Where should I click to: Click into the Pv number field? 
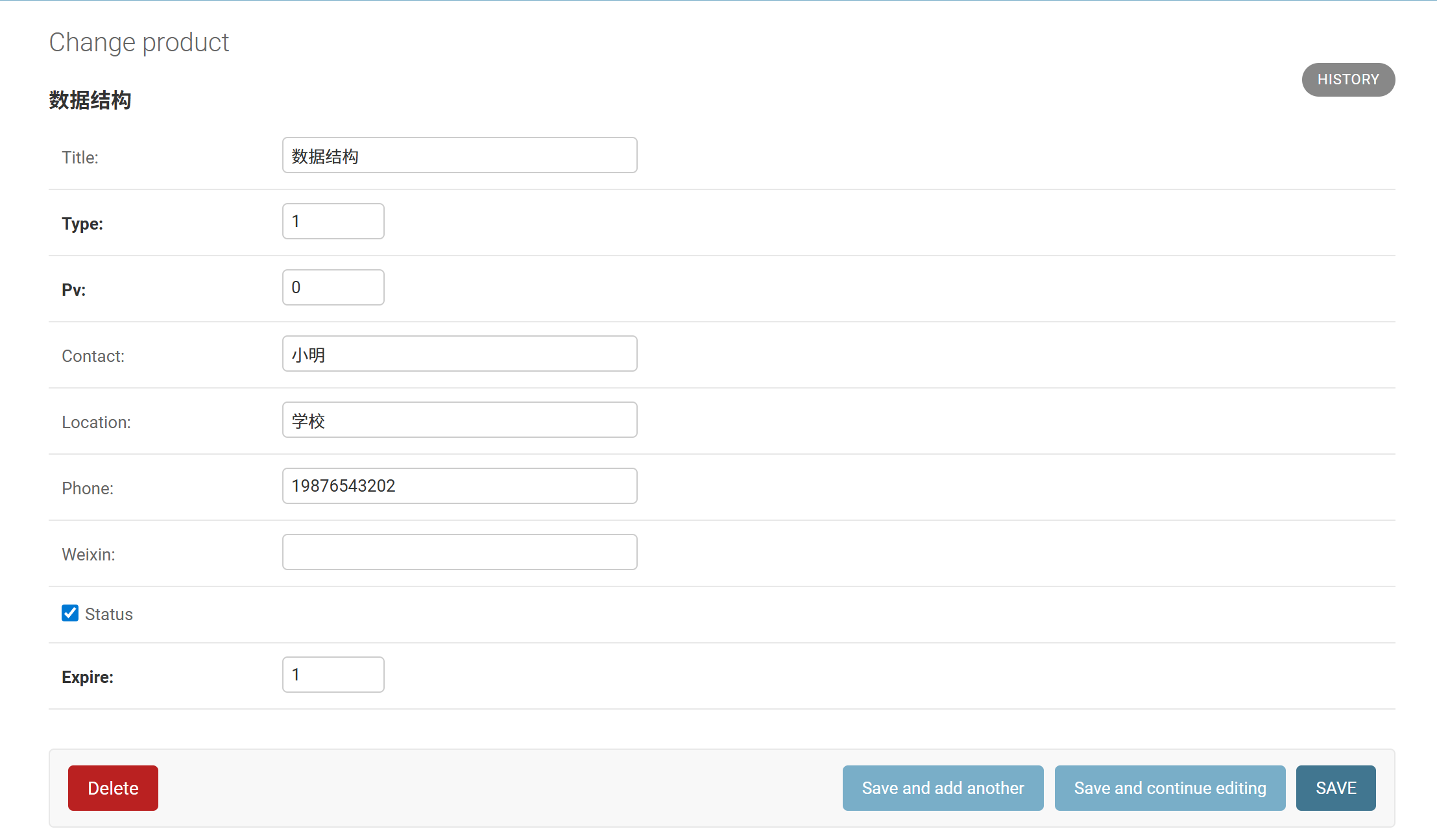tap(333, 287)
